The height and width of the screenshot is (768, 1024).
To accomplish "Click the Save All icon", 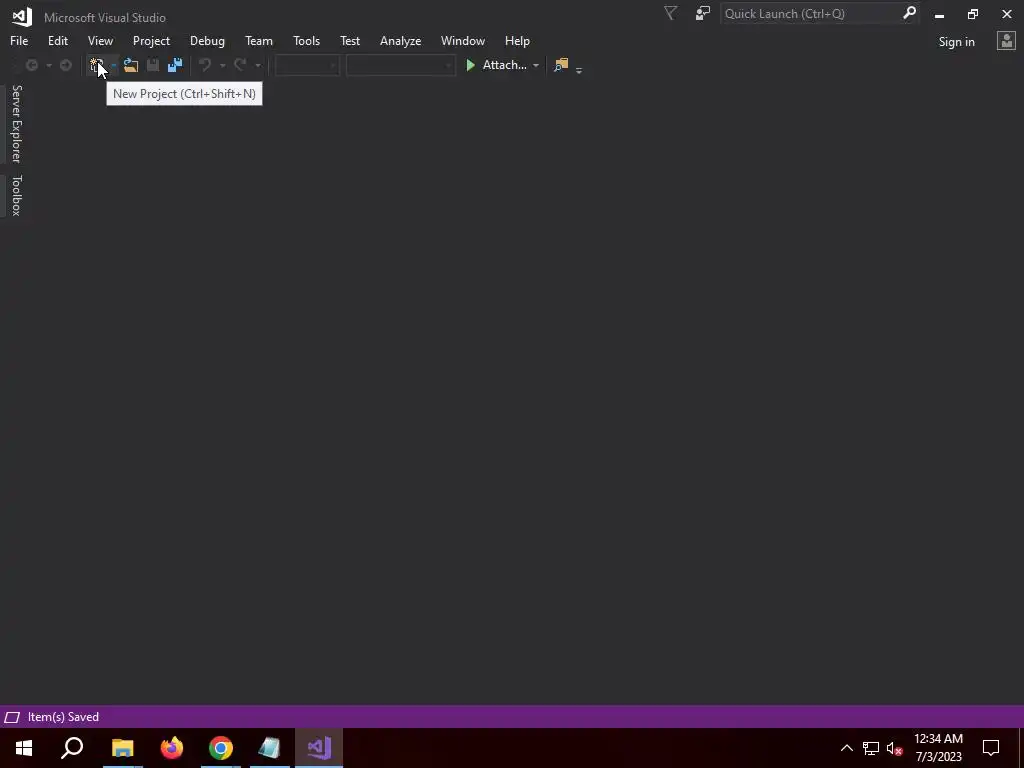I will coord(175,65).
